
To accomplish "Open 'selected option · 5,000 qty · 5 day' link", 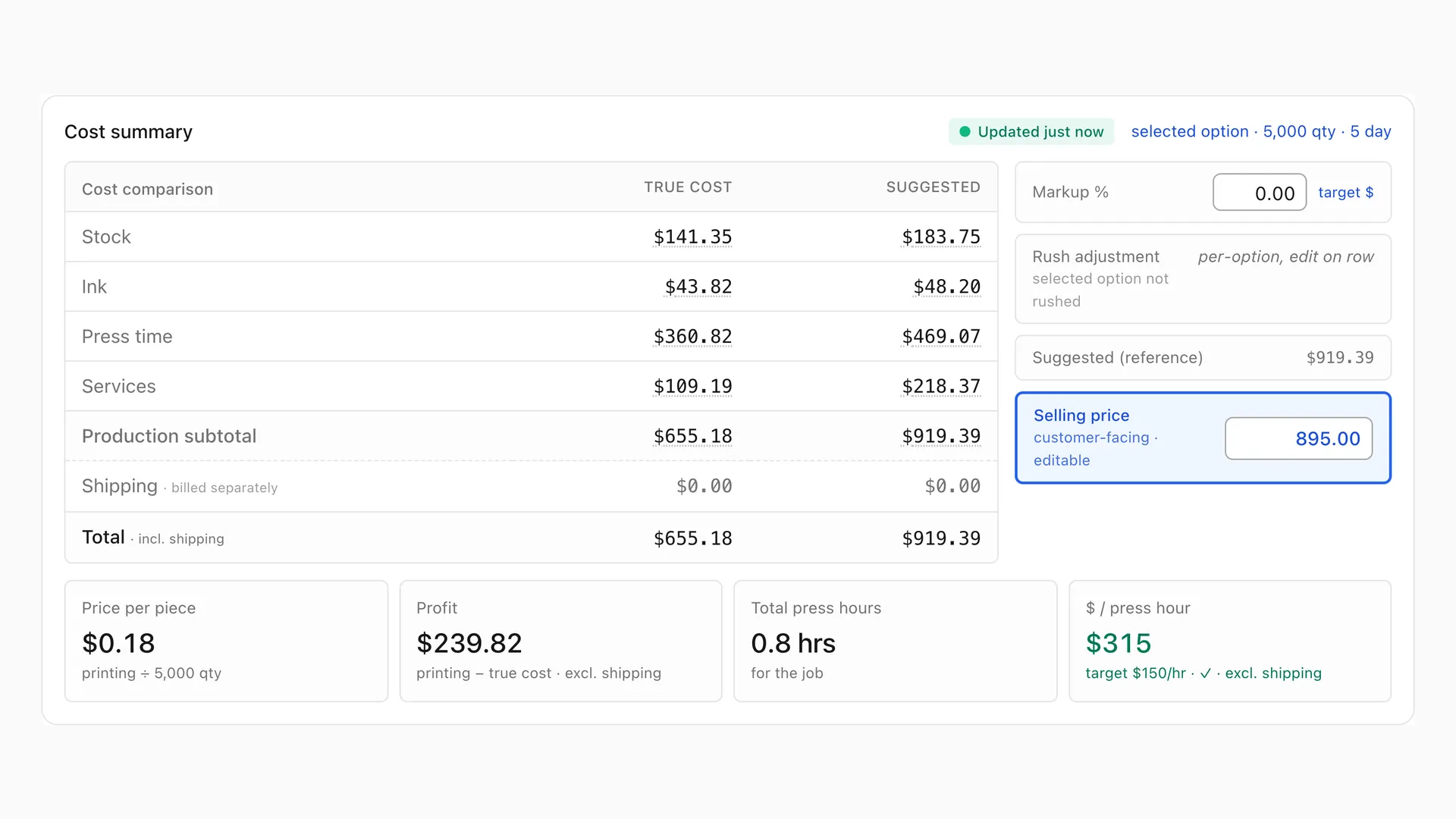I will pyautogui.click(x=1260, y=132).
